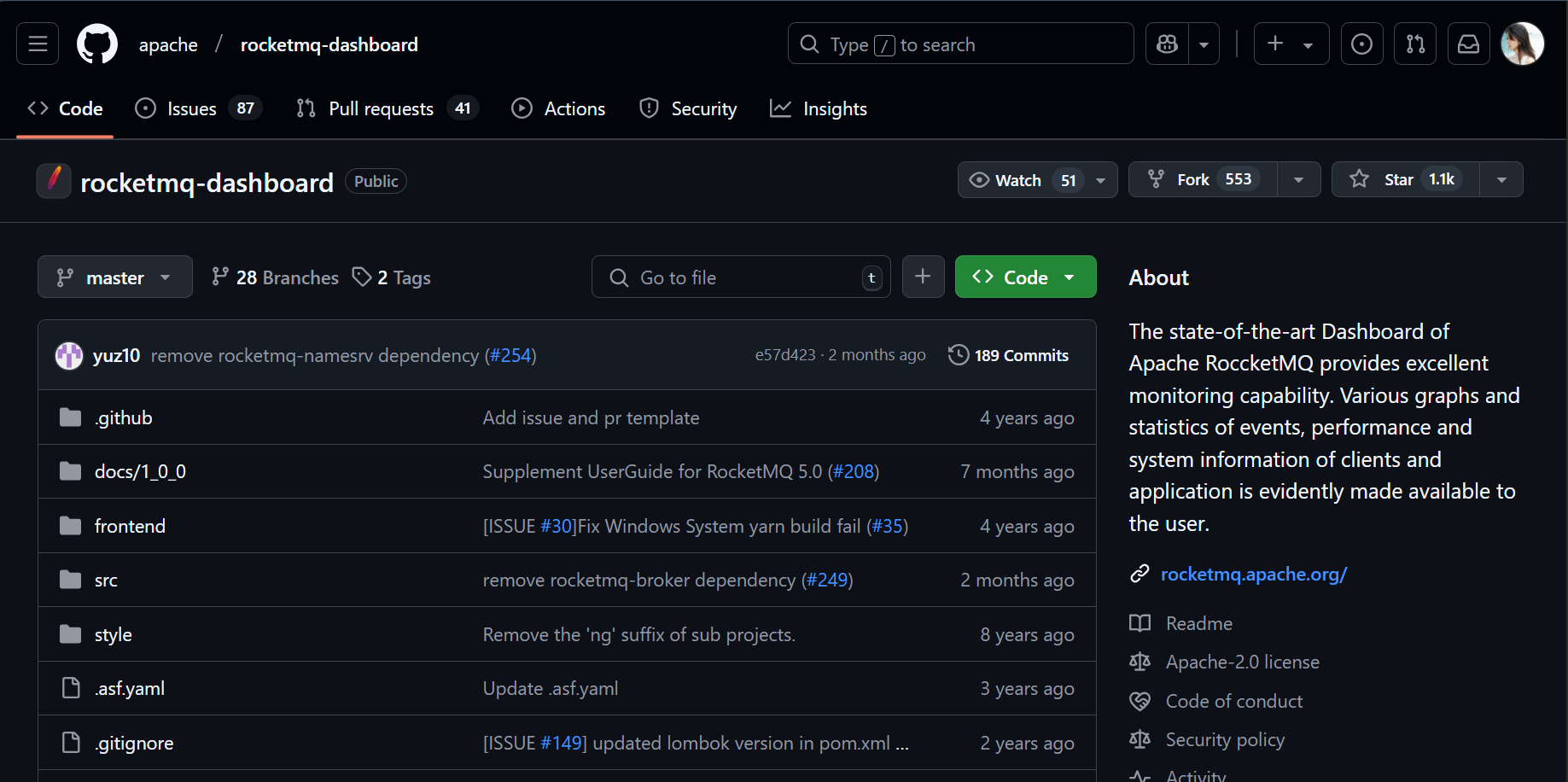Open the pull requests shortcut icon in header
Screen dimensions: 1568x782
pyautogui.click(x=1415, y=44)
